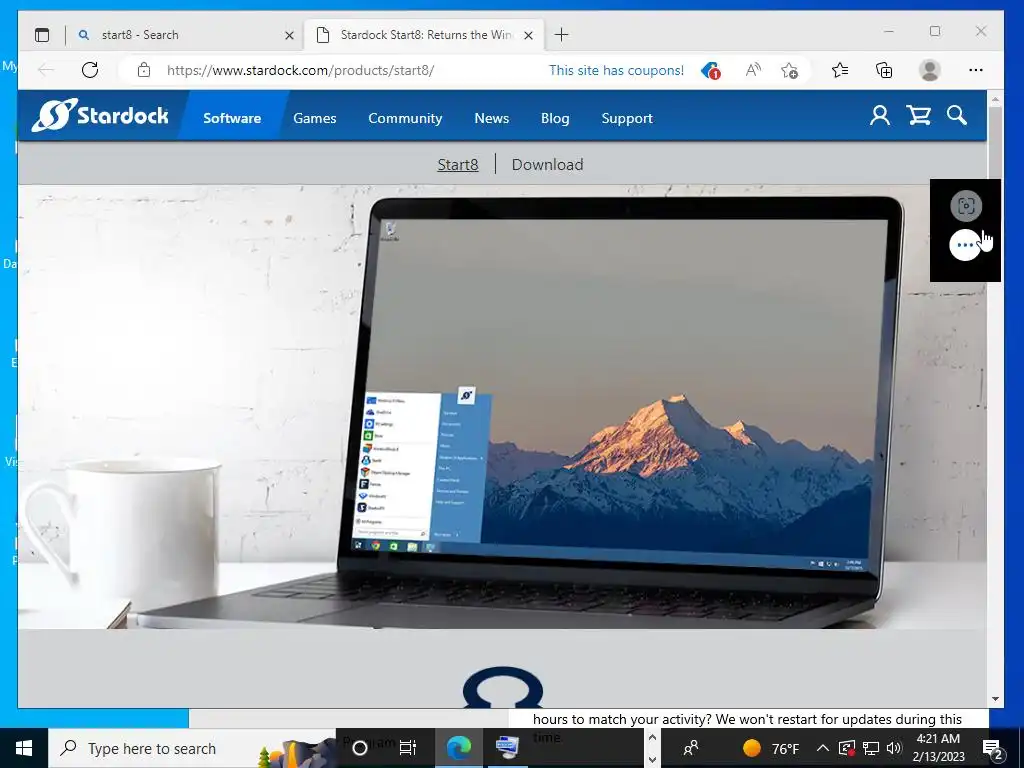Open the 'This site has coupons!' notice
The height and width of the screenshot is (768, 1024).
616,70
